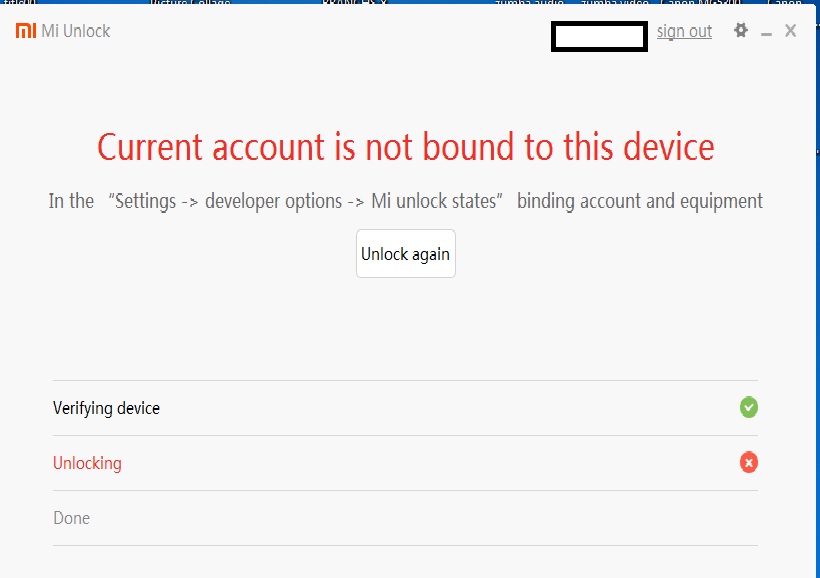Screen dimensions: 820x578
Task: Sign out of the current Mi account
Action: 684,31
